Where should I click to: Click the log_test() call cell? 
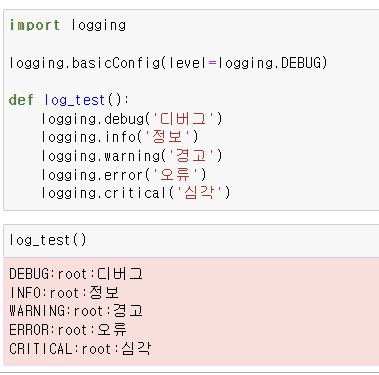pyautogui.click(x=191, y=240)
